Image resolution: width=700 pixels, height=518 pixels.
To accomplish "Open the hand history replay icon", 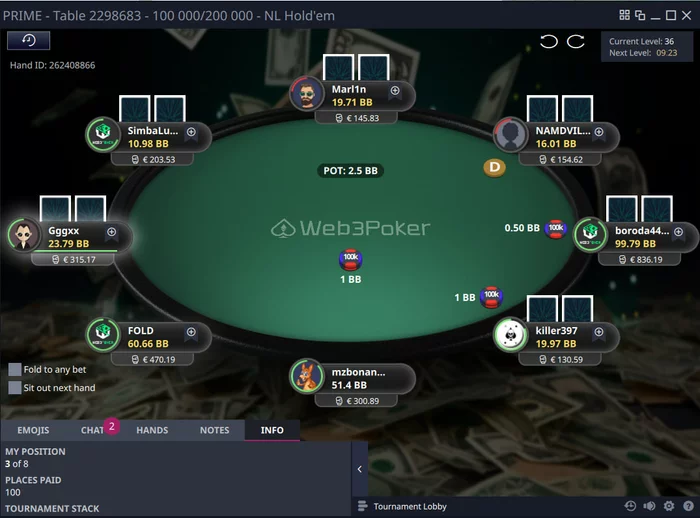I will tap(29, 41).
